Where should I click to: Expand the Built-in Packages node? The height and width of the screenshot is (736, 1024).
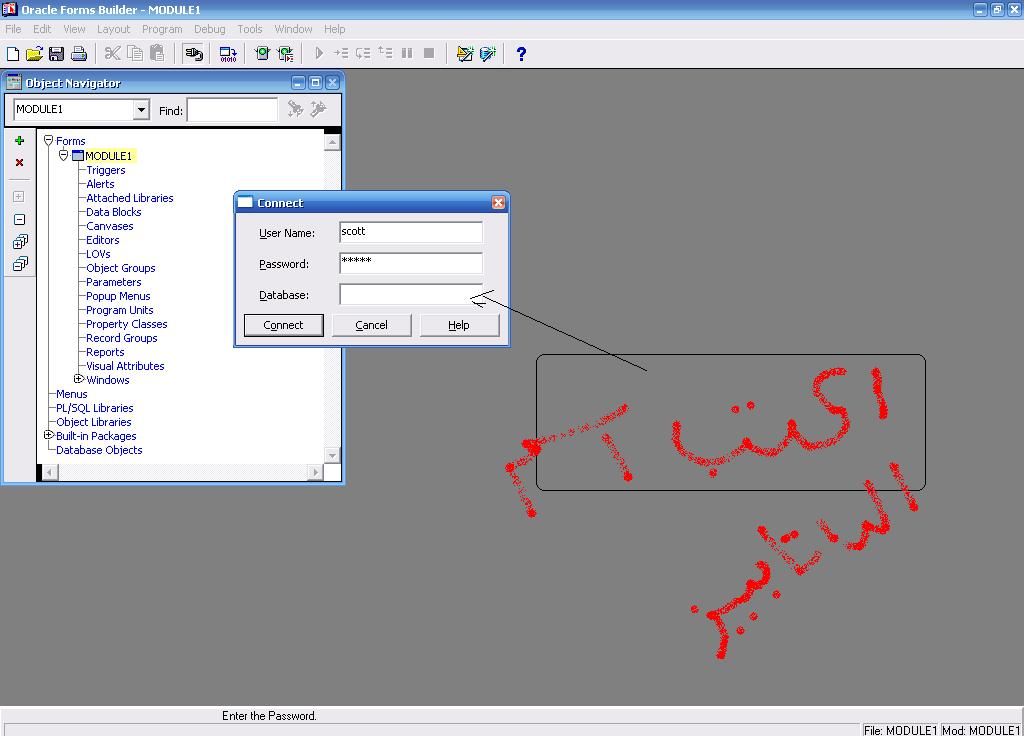[x=48, y=435]
